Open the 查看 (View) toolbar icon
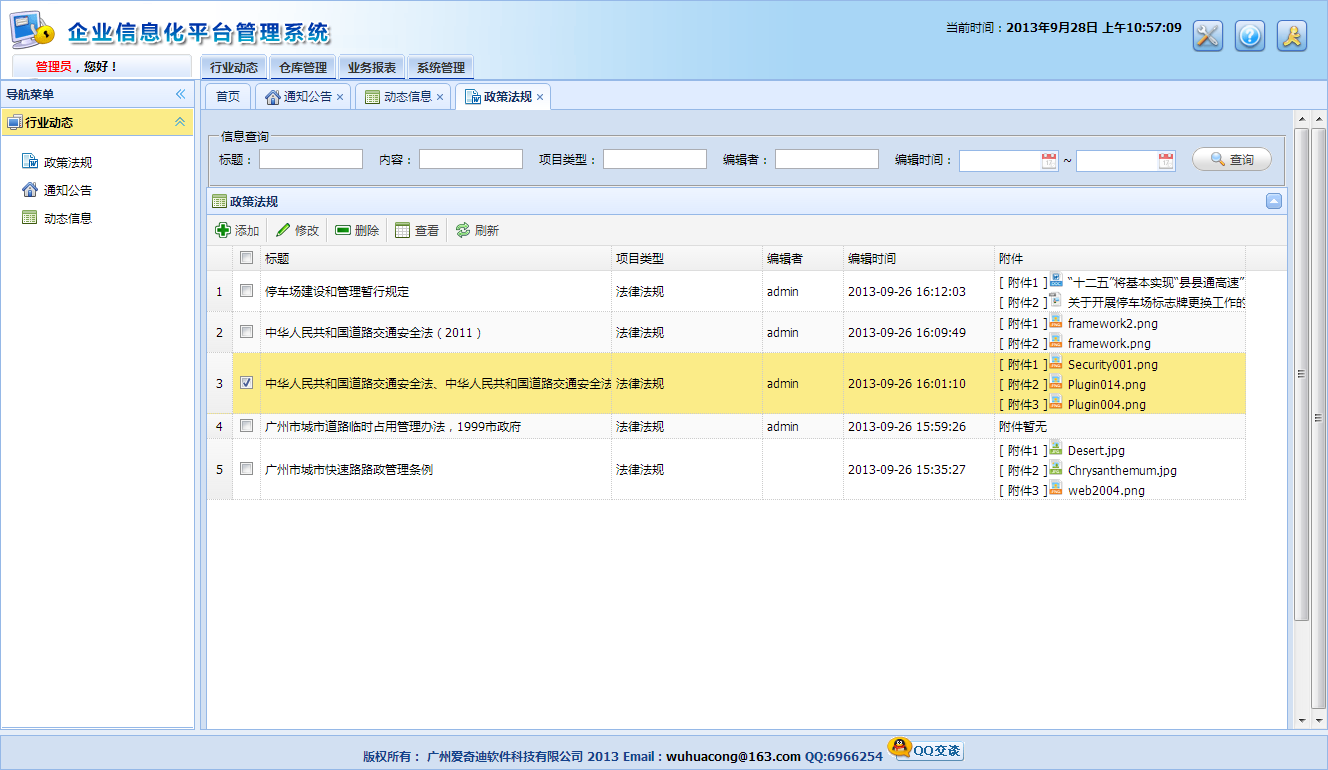This screenshot has width=1328, height=770. [x=418, y=229]
